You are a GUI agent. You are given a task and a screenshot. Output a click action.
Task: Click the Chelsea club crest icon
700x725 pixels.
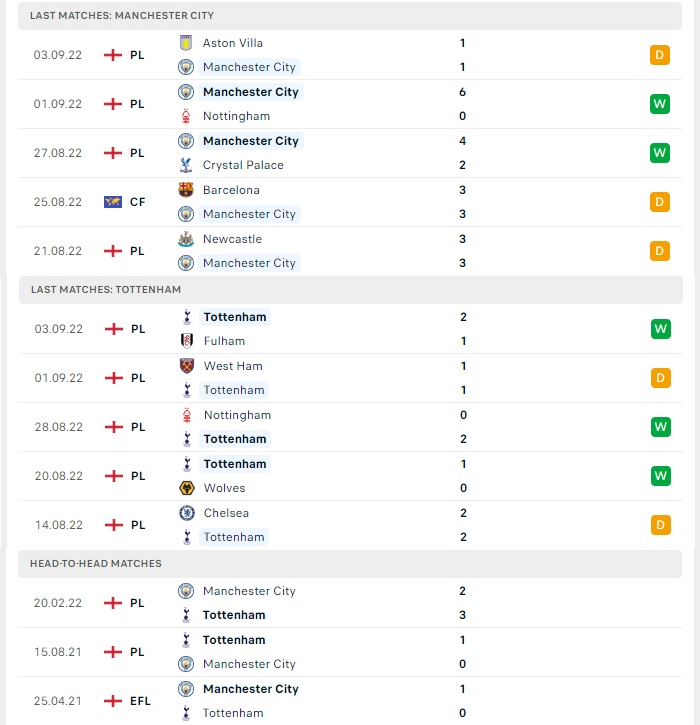point(187,513)
